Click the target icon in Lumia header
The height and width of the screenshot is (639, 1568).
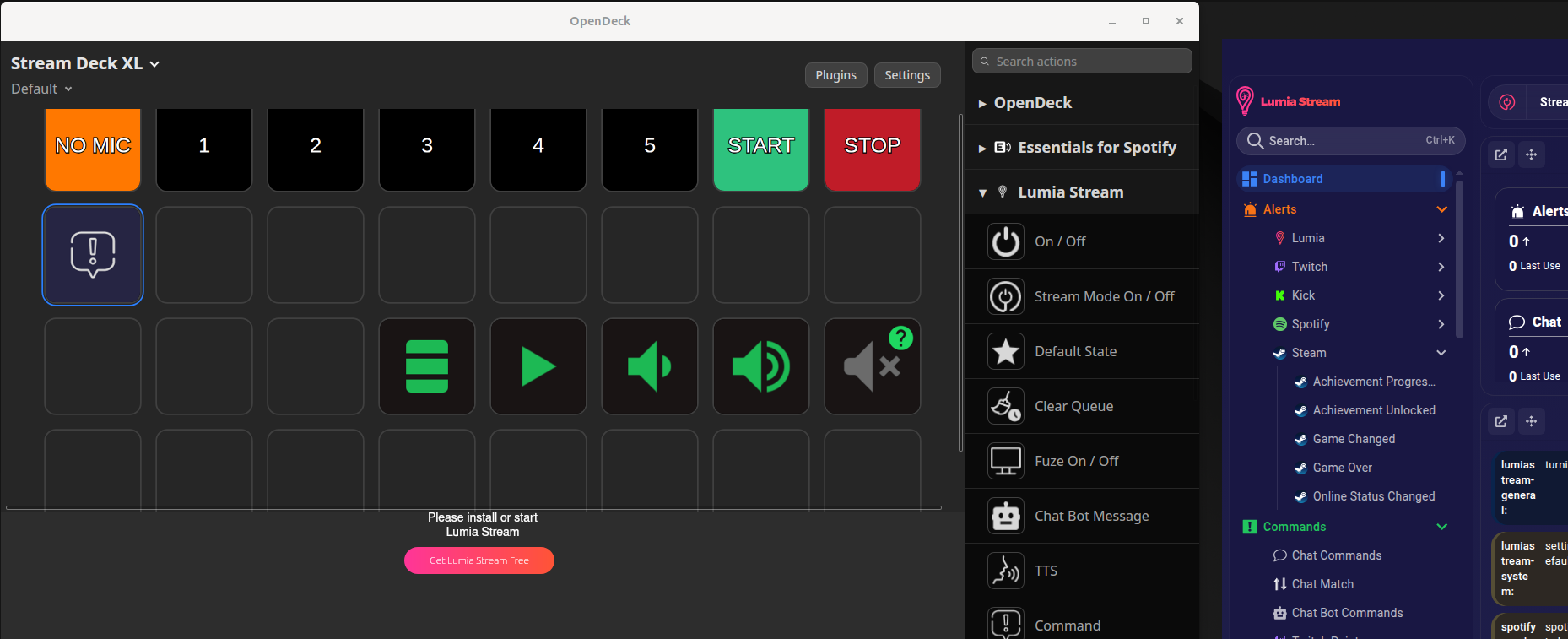pyautogui.click(x=1507, y=102)
